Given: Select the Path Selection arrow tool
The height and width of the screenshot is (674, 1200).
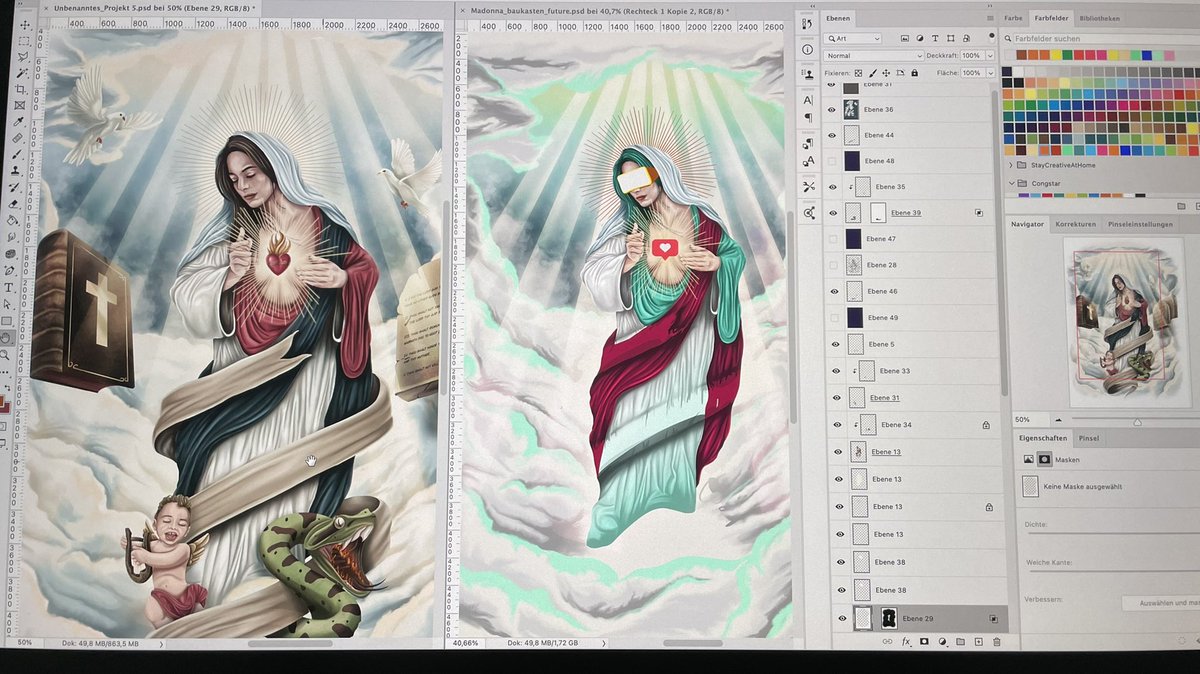Looking at the screenshot, I should point(8,304).
